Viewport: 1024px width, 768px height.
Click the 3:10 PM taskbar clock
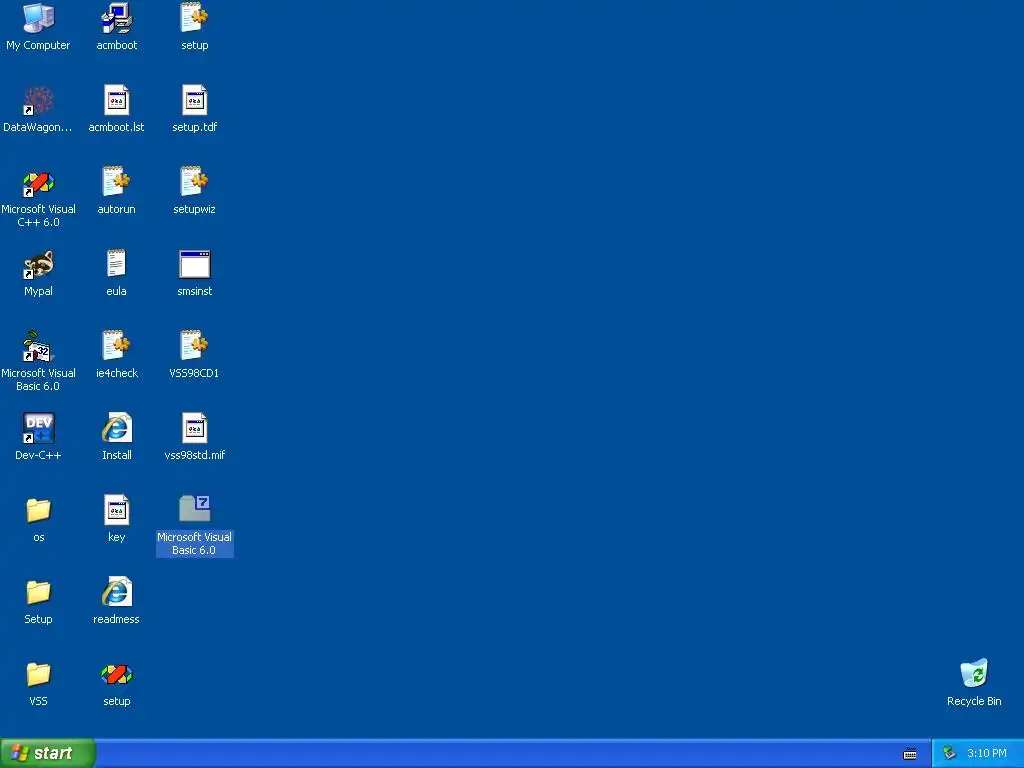pos(987,754)
